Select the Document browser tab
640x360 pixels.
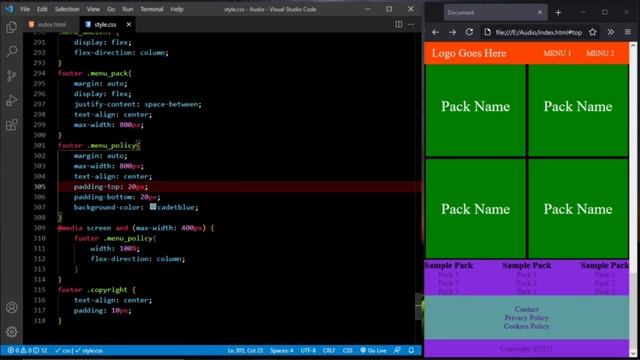click(495, 13)
